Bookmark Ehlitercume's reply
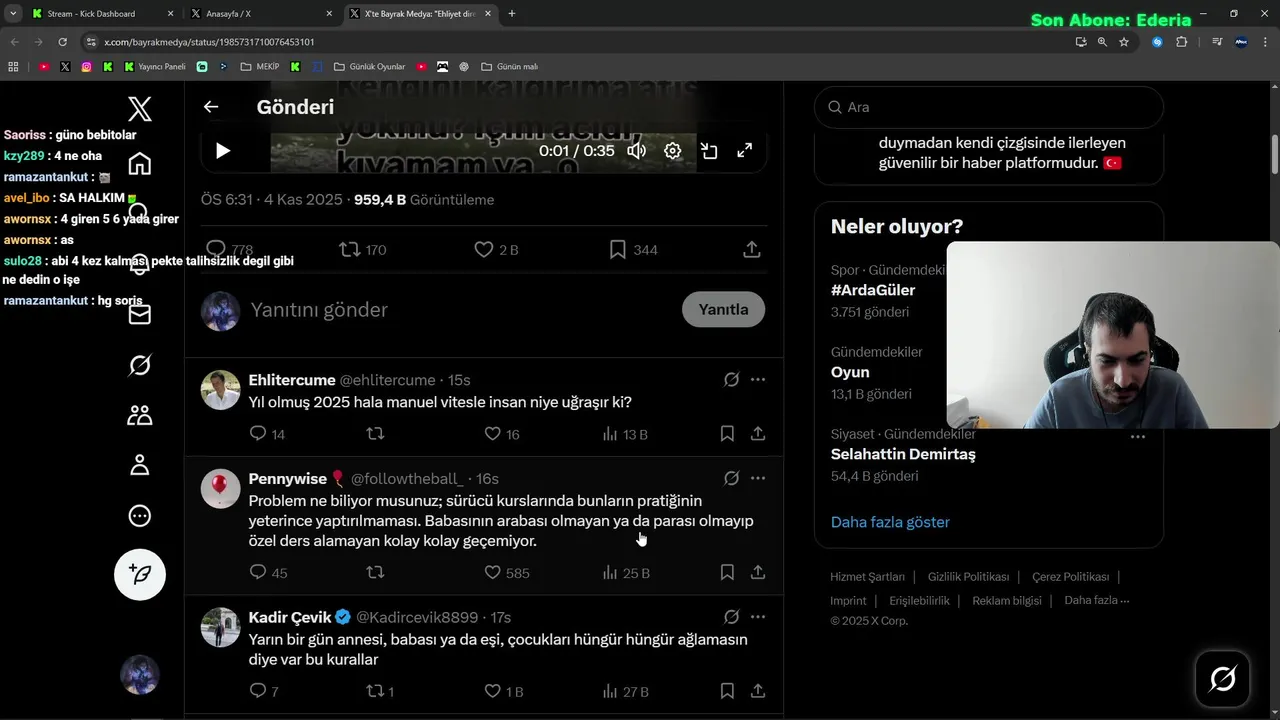Viewport: 1280px width, 720px height. [727, 434]
